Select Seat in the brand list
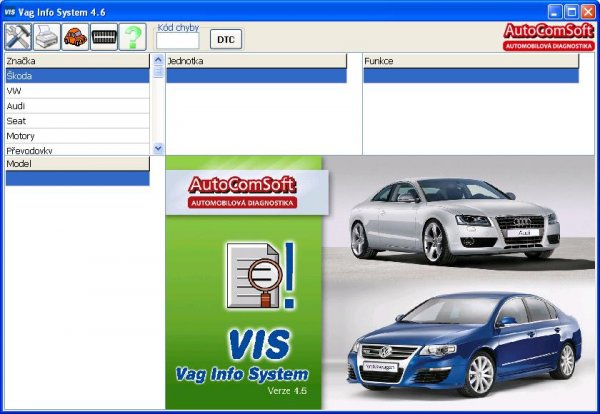 [x=76, y=120]
